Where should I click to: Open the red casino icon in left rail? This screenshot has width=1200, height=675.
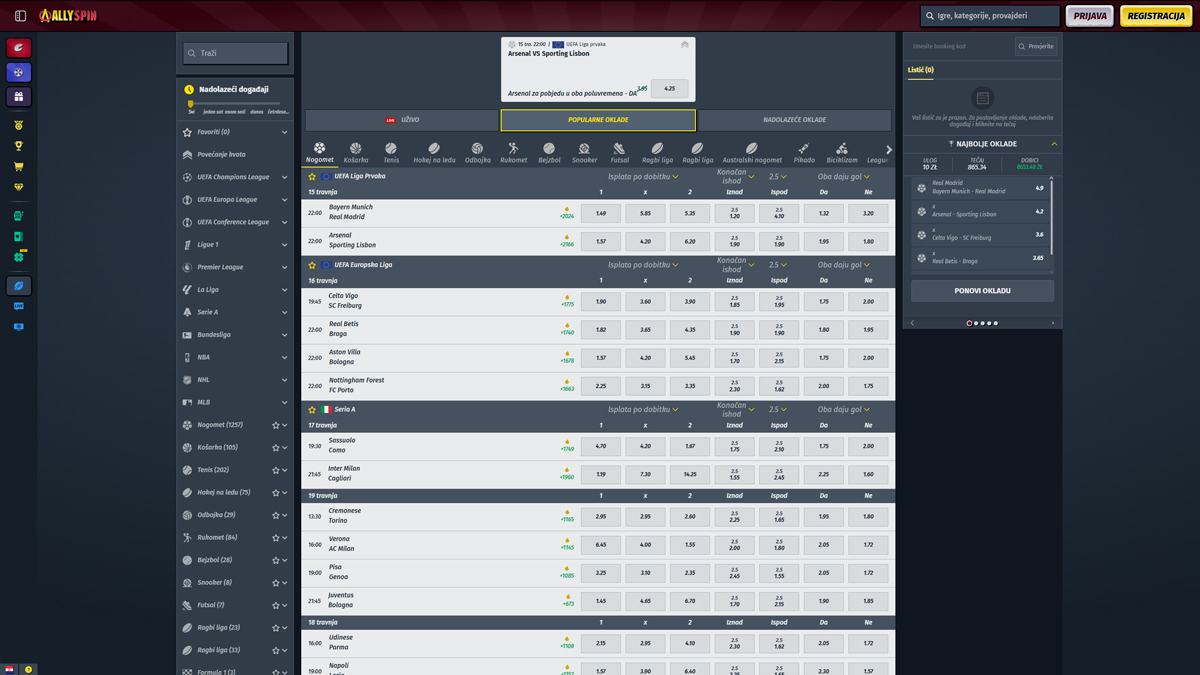click(x=19, y=48)
